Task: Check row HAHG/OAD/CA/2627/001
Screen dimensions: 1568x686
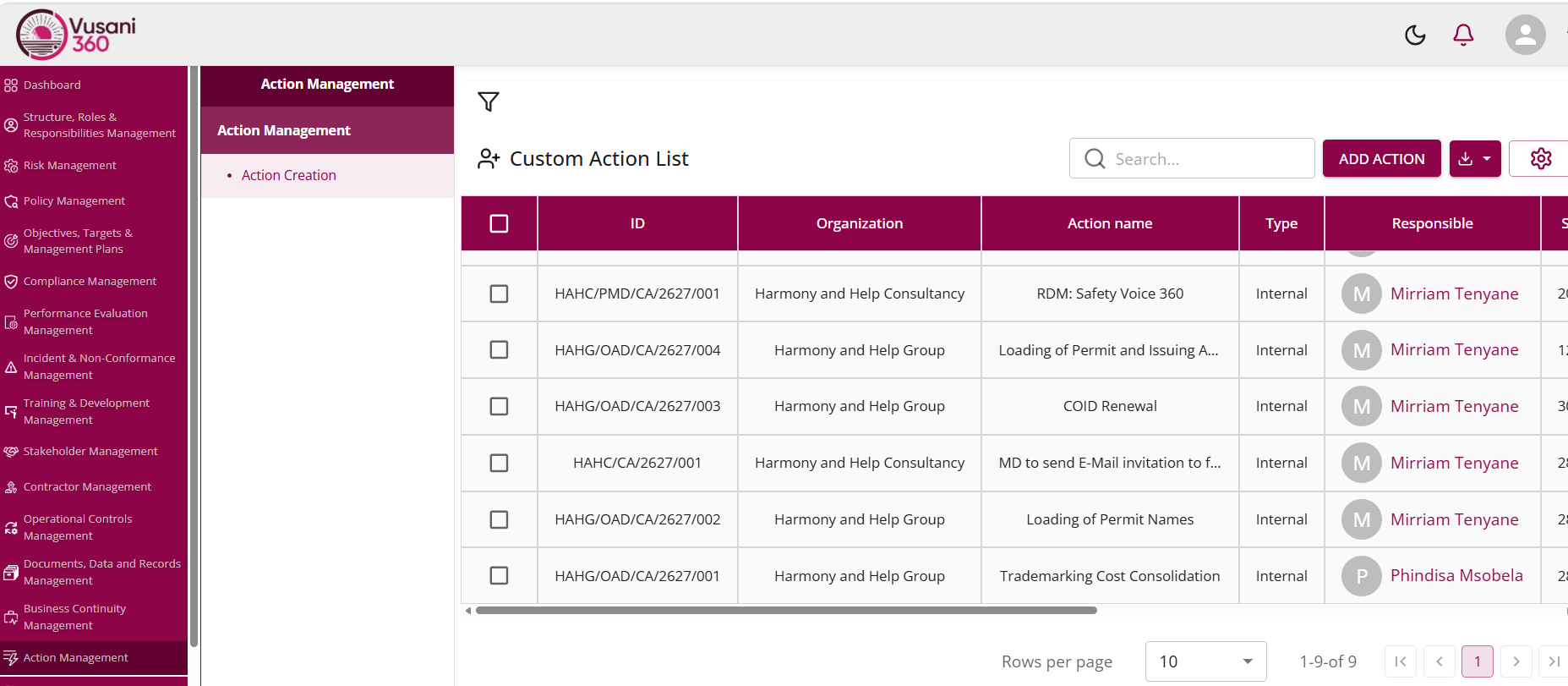Action: click(x=499, y=576)
